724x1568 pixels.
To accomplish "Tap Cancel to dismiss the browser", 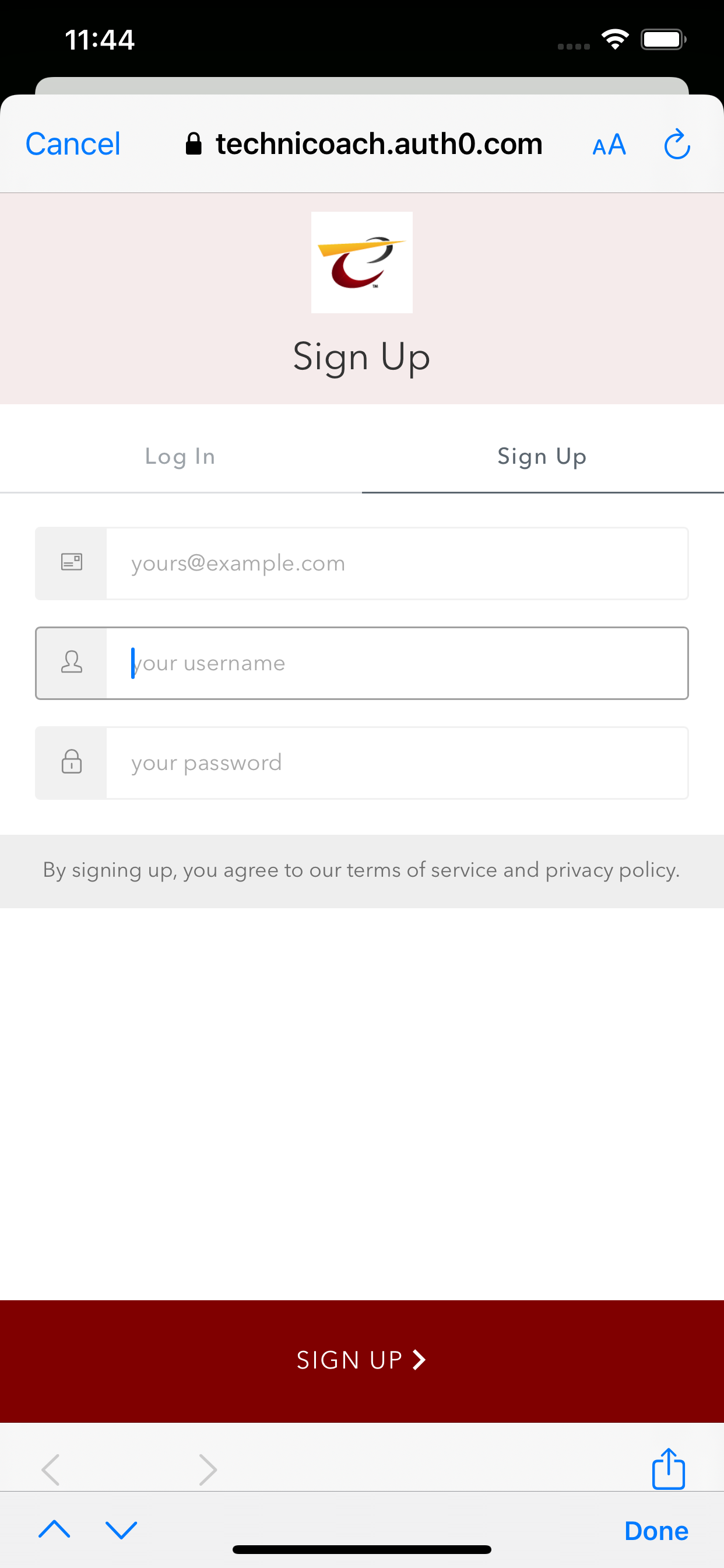I will 73,144.
